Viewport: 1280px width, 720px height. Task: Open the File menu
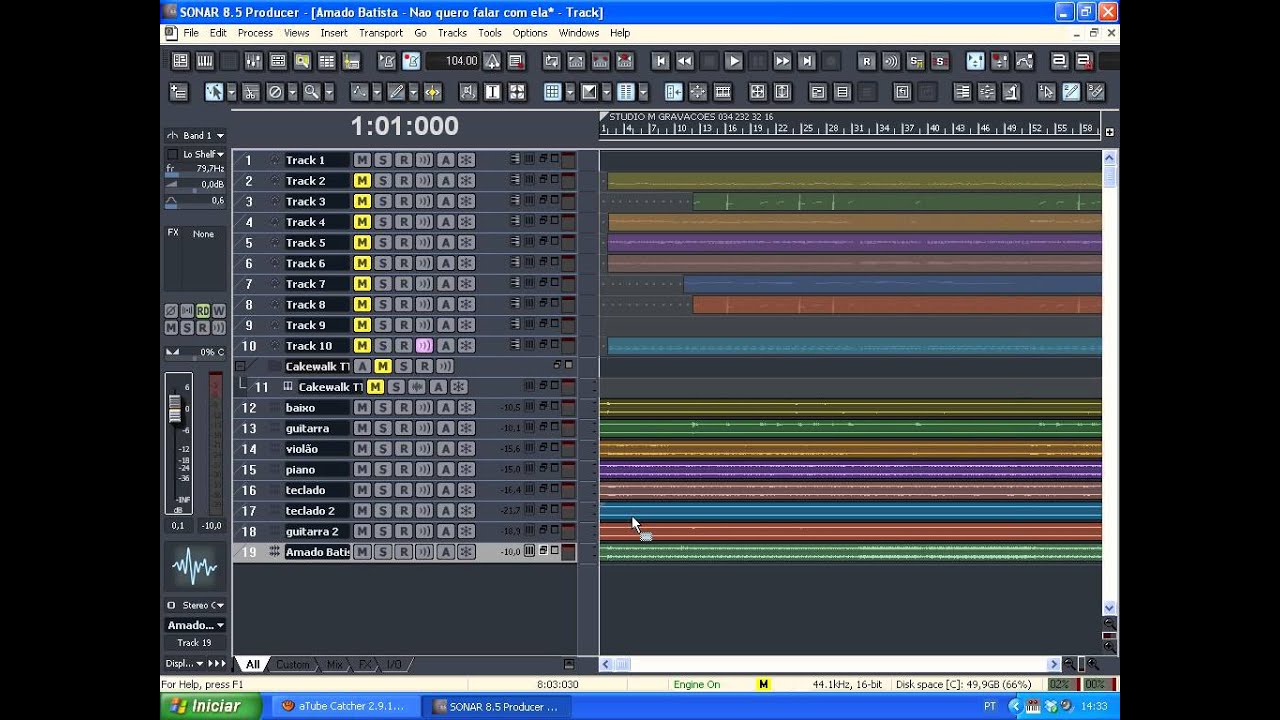point(190,33)
